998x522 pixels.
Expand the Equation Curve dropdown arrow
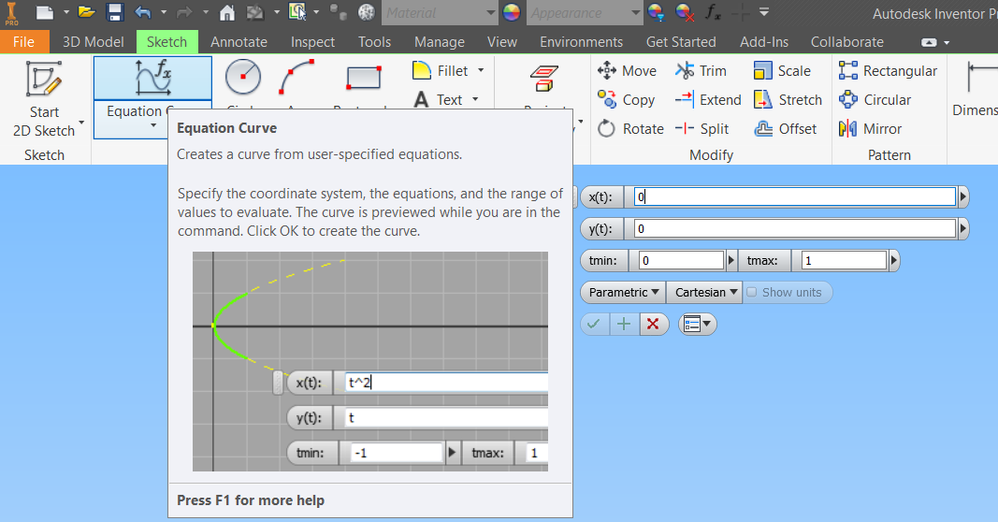(x=153, y=125)
